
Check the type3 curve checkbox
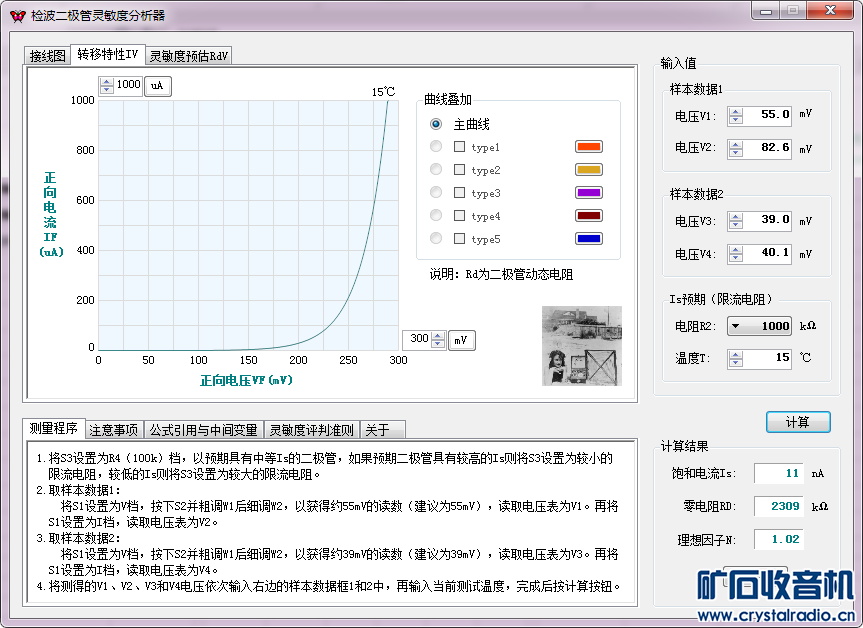460,192
